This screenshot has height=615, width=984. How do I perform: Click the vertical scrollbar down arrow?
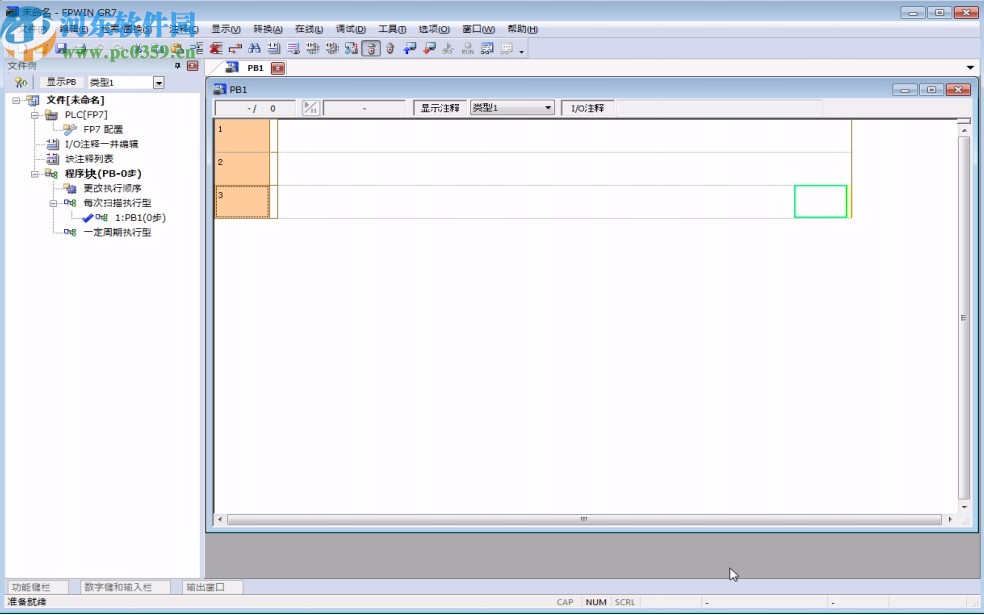tap(964, 506)
